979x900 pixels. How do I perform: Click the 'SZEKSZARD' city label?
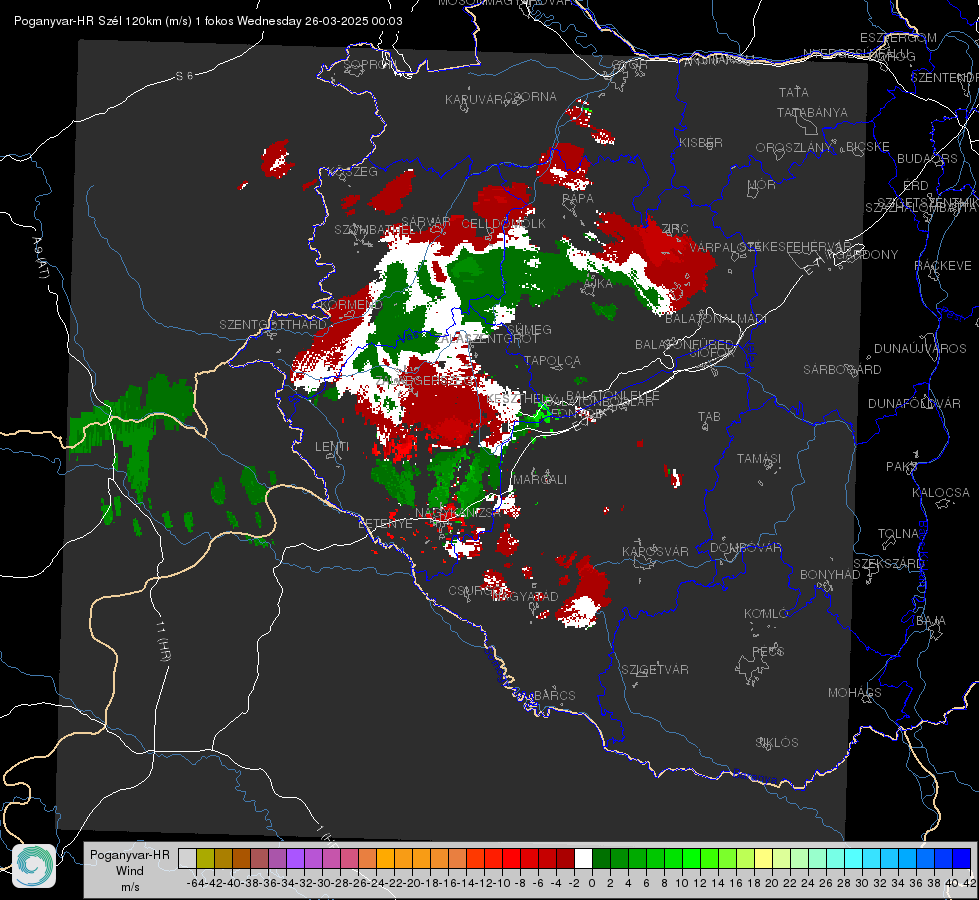889,564
